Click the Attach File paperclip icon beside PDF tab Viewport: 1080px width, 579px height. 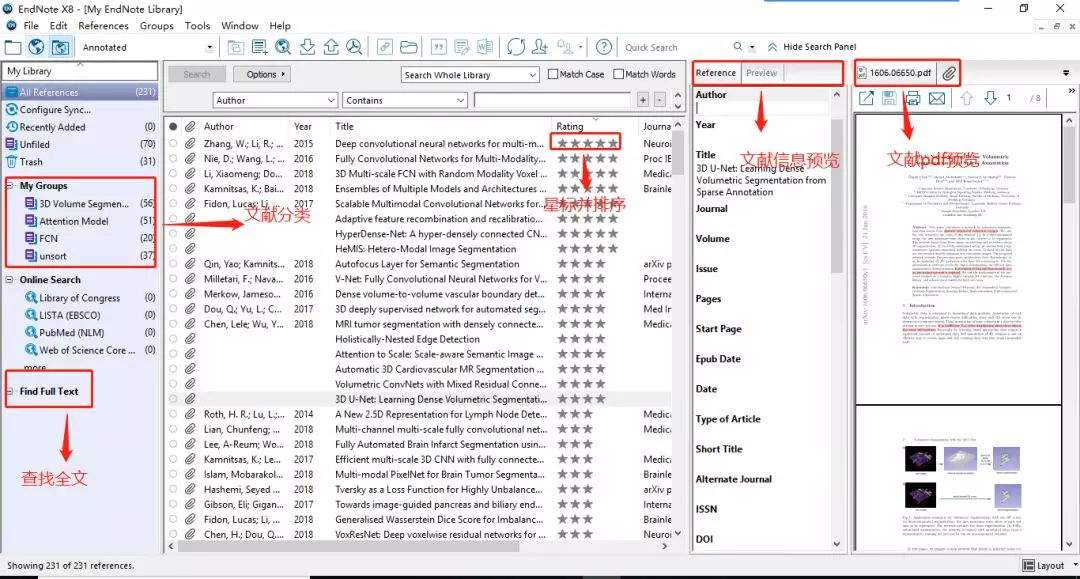(949, 73)
